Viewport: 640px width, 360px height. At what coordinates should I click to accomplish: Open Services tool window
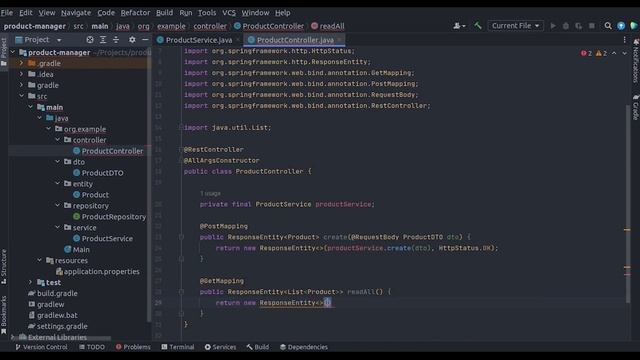(220, 347)
